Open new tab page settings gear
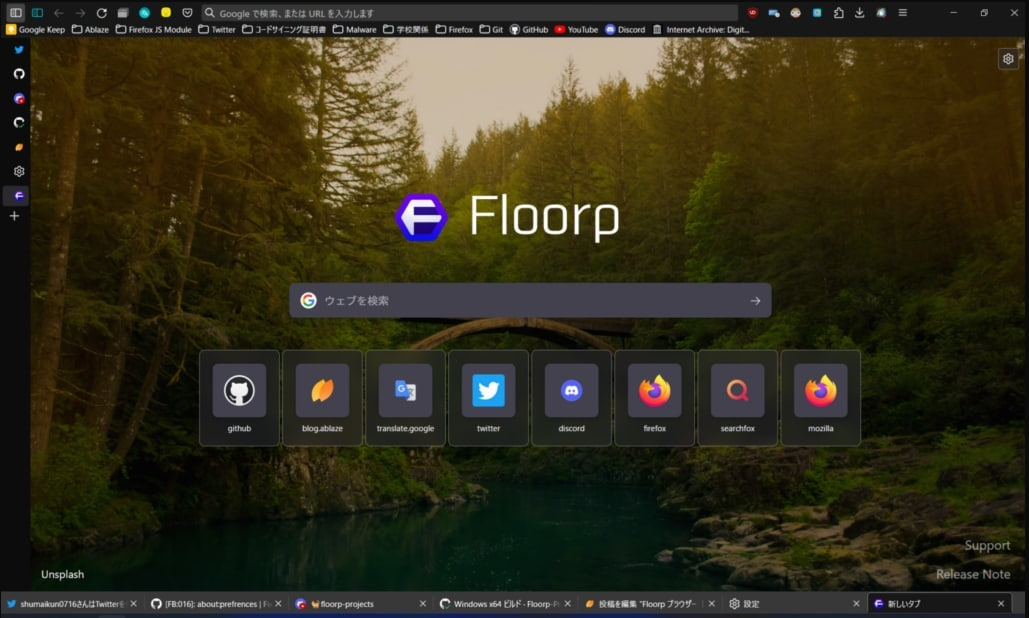 click(x=1007, y=59)
